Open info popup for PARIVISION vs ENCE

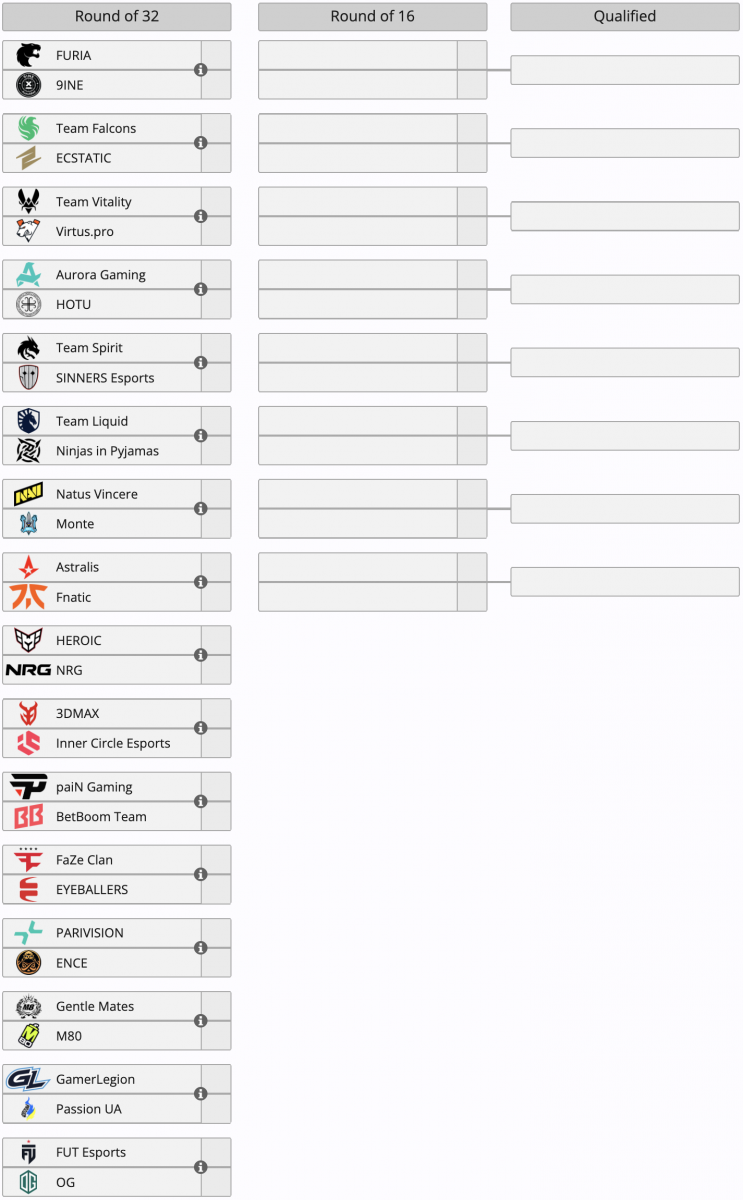click(200, 948)
